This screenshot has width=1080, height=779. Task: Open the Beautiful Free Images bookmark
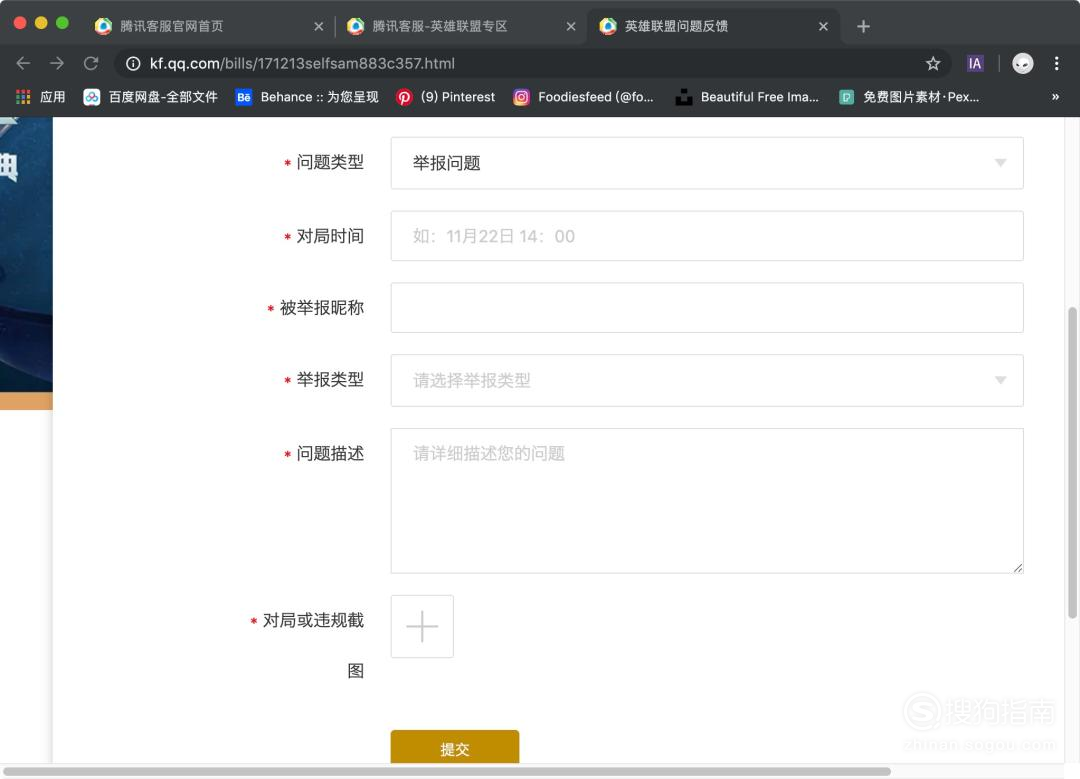(x=747, y=97)
